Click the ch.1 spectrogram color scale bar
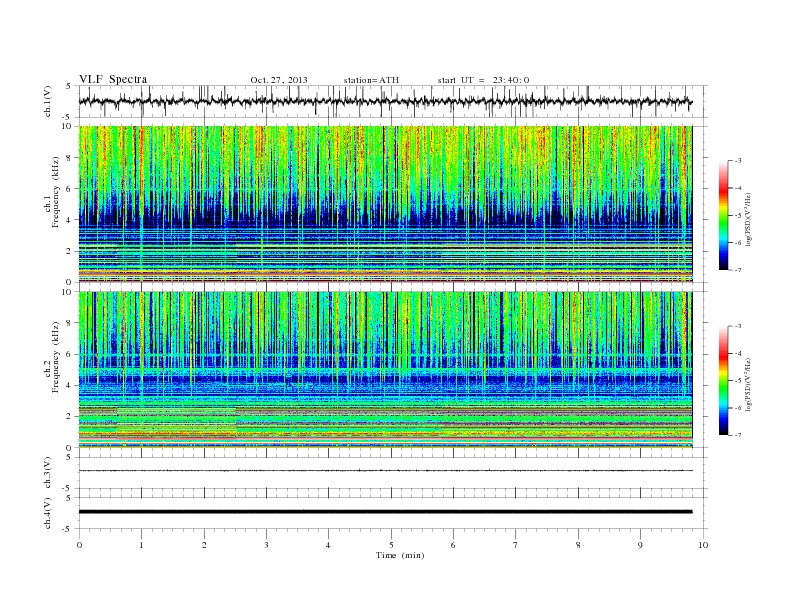 [723, 216]
